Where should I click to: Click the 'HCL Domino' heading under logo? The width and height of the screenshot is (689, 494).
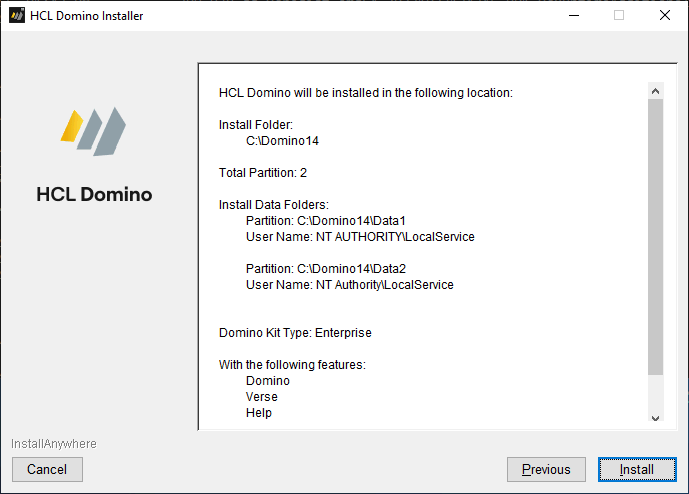point(94,194)
